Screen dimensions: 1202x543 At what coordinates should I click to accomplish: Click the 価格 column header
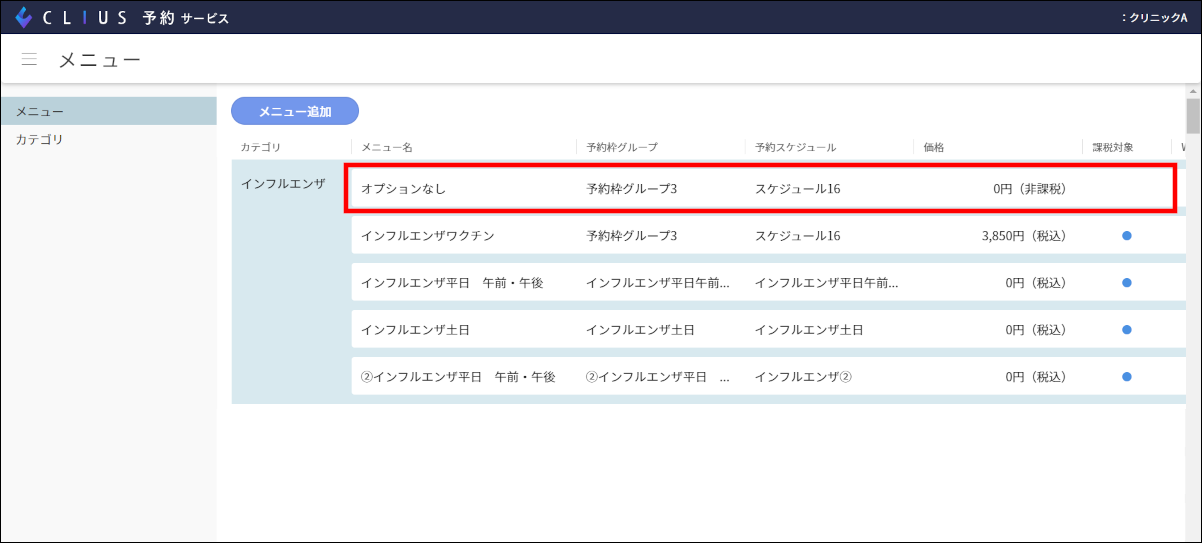click(x=933, y=147)
